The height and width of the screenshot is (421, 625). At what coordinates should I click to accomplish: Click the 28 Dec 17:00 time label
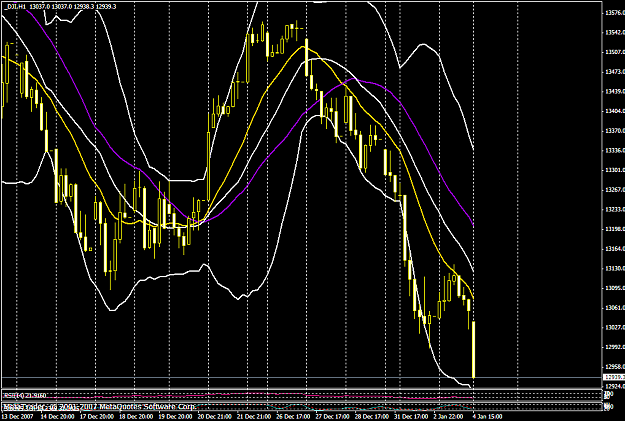click(x=372, y=417)
